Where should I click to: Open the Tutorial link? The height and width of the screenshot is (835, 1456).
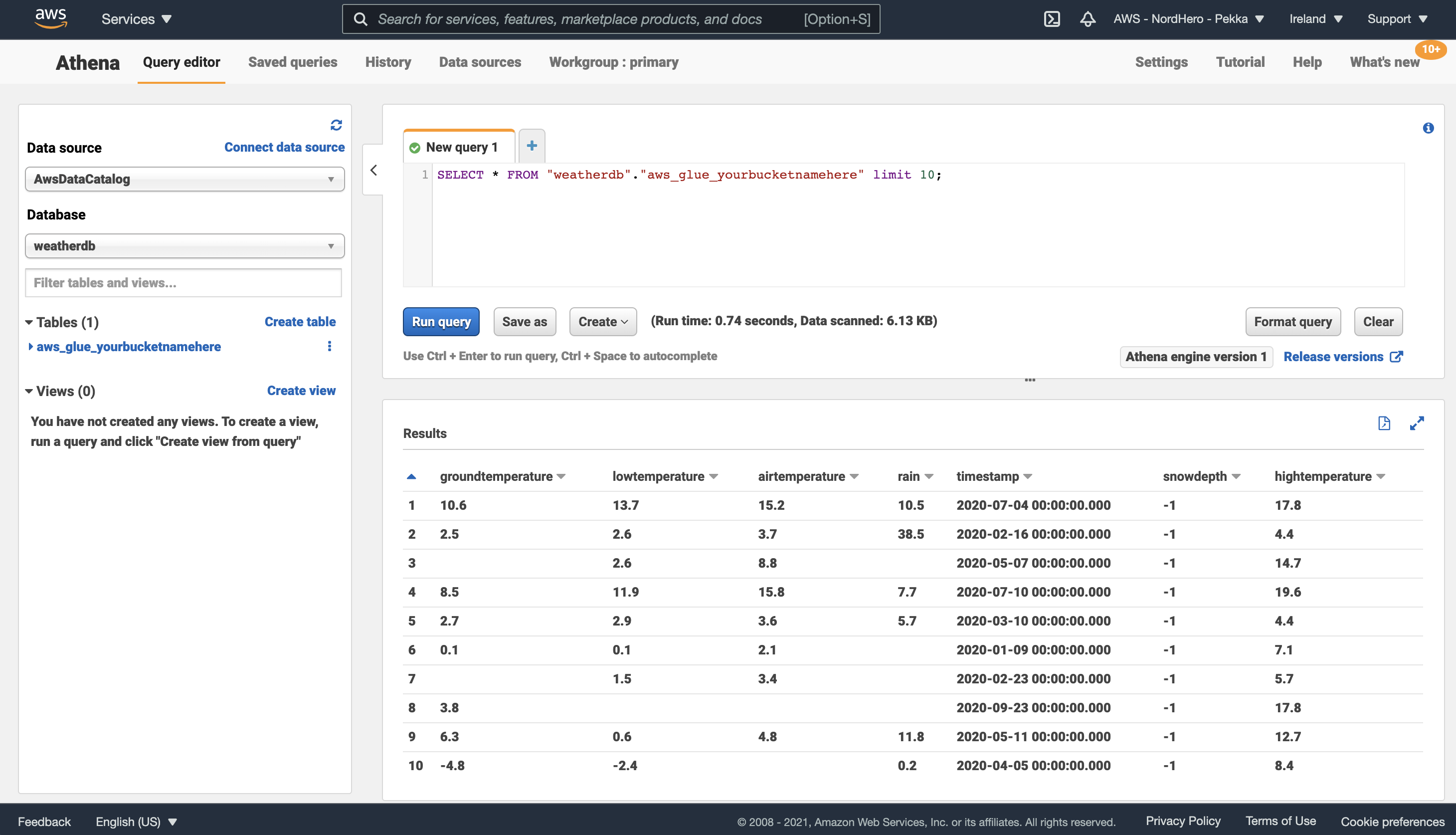point(1240,62)
